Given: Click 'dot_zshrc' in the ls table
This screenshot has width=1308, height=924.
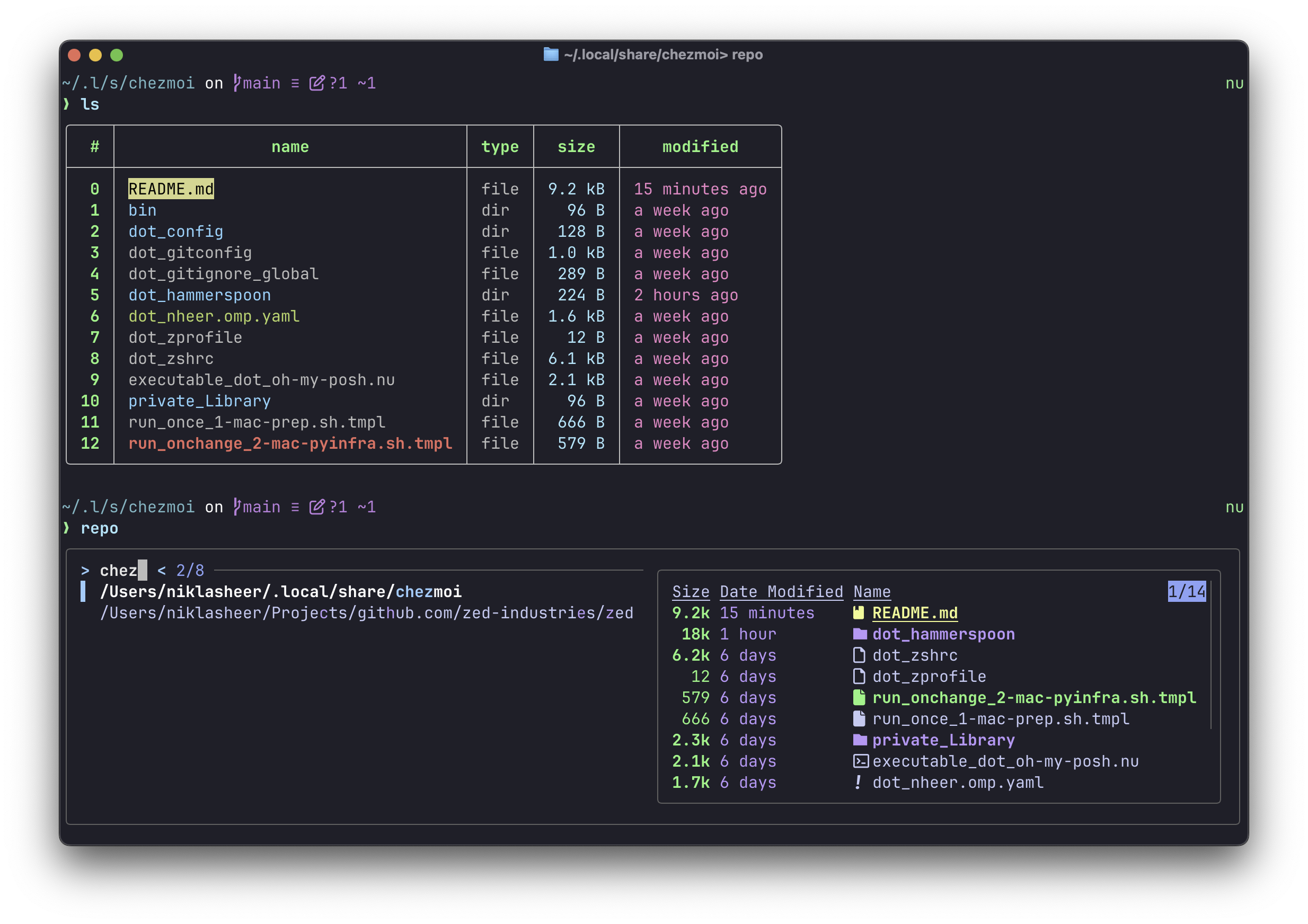Looking at the screenshot, I should [171, 358].
